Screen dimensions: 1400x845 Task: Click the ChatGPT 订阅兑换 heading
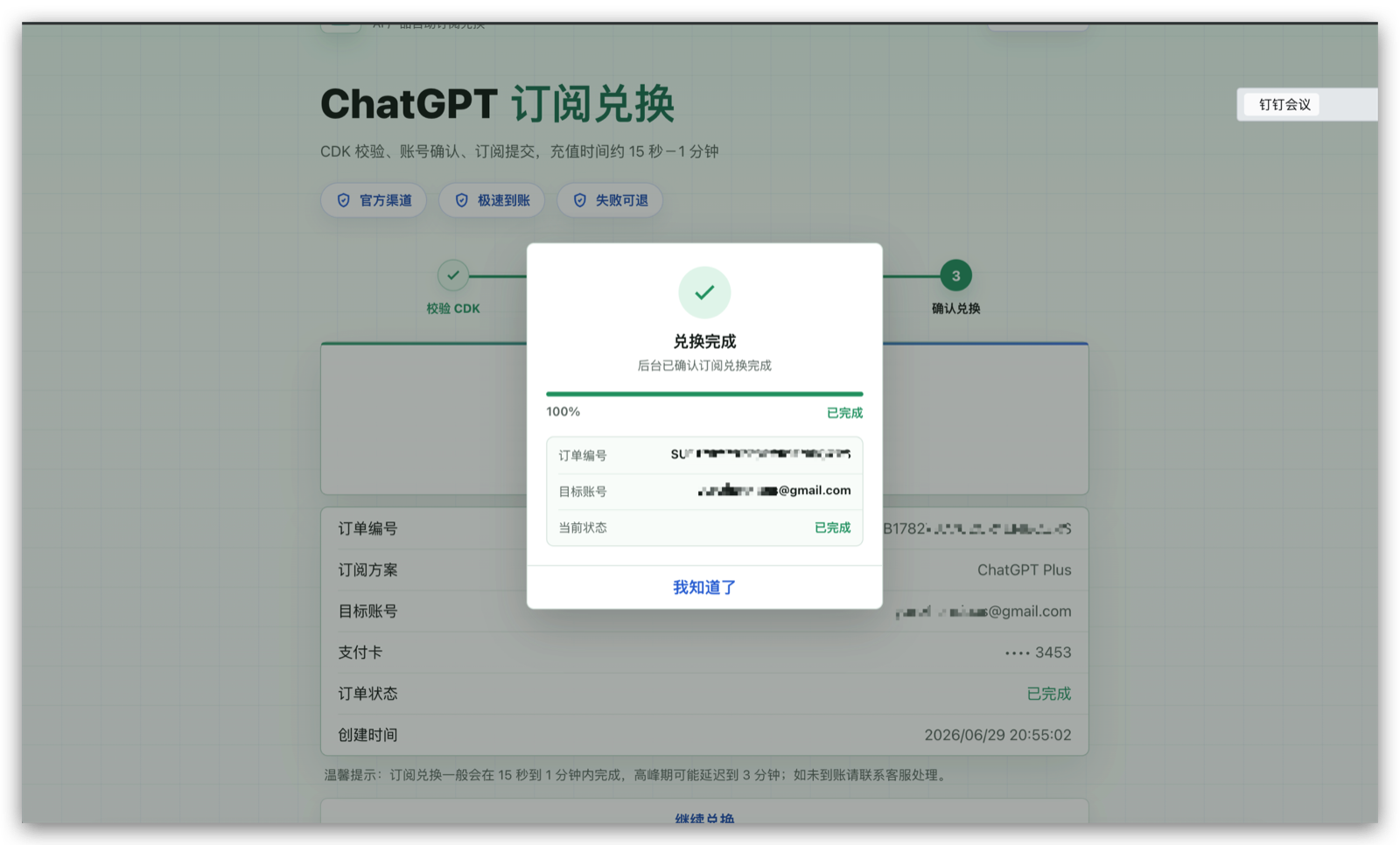[497, 104]
